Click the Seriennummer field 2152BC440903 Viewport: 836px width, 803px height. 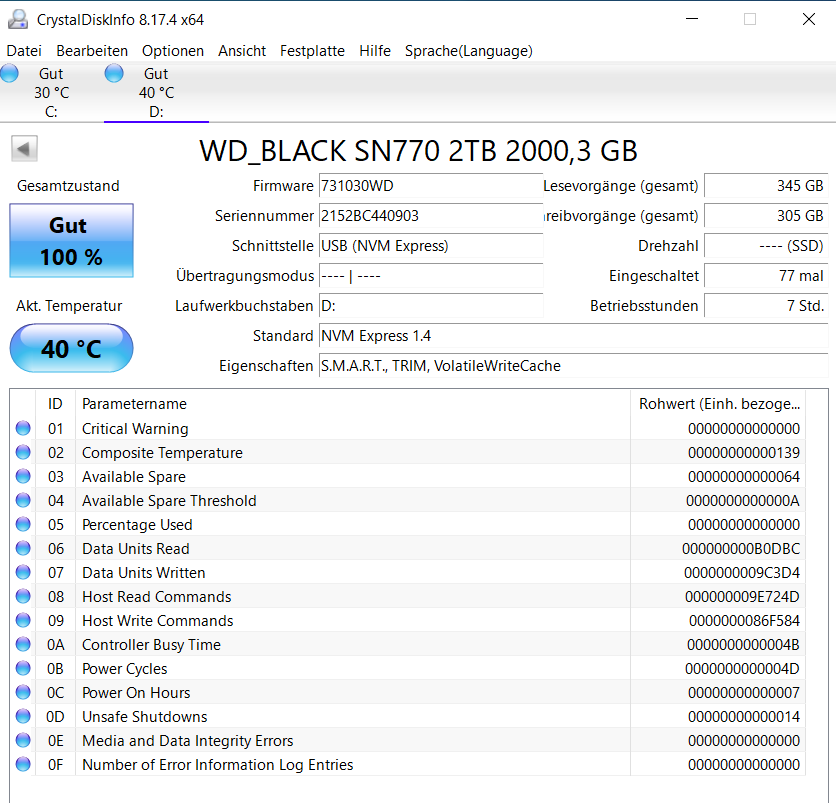tap(431, 216)
